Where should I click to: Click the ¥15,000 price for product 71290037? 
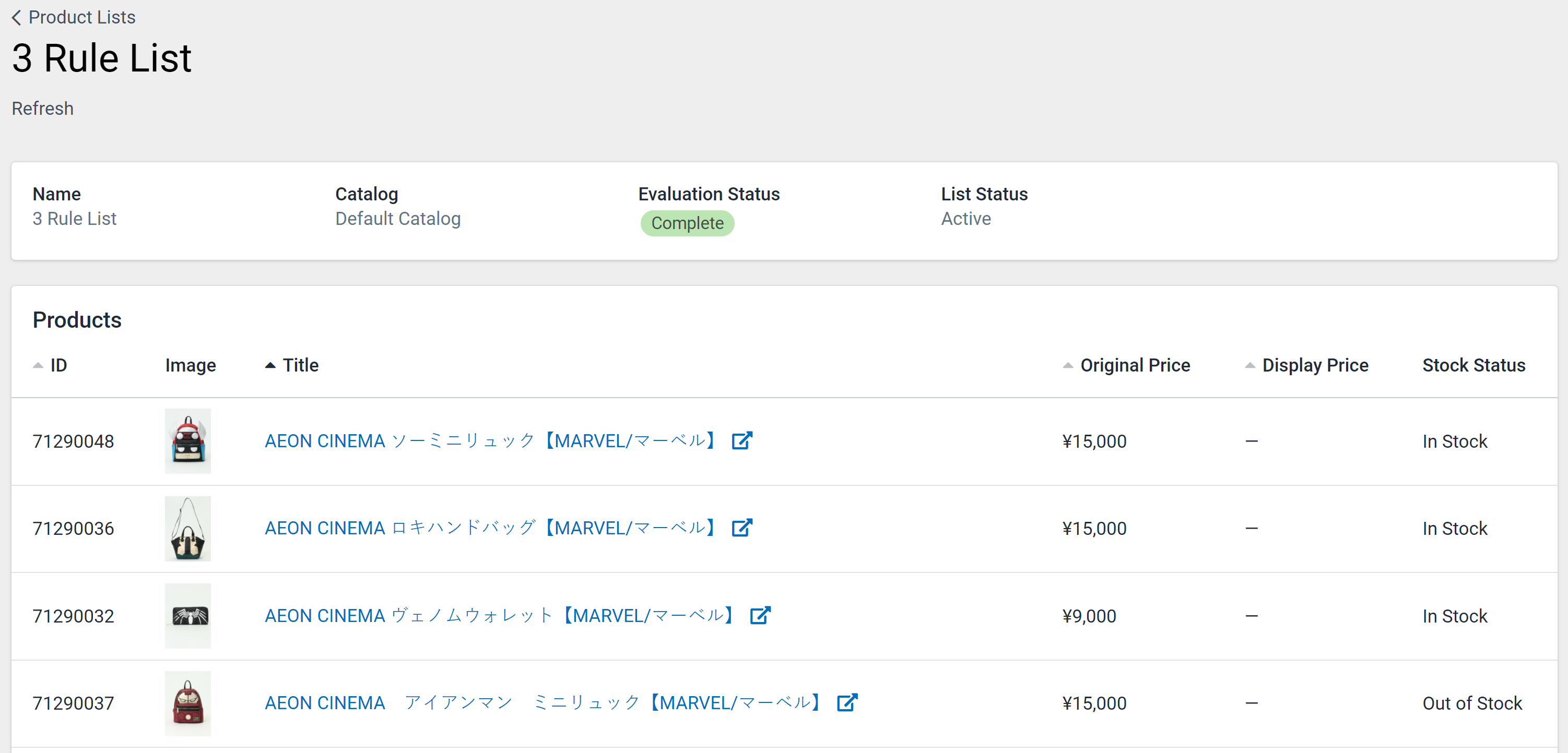tap(1094, 703)
